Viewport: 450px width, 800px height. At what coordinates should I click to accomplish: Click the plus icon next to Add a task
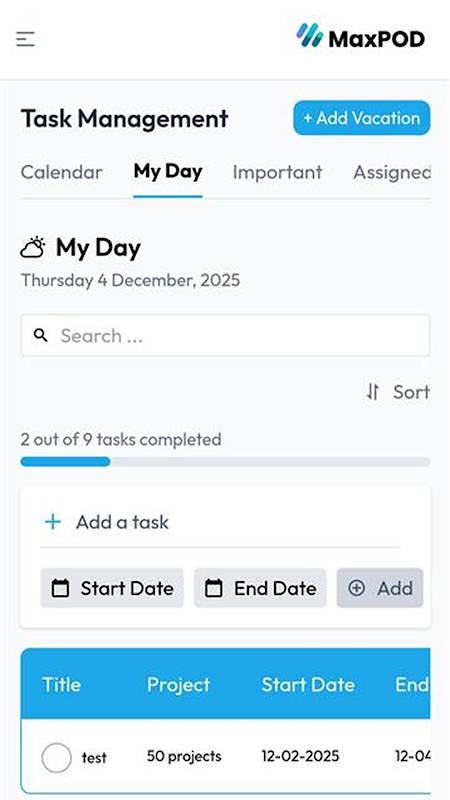pos(53,522)
